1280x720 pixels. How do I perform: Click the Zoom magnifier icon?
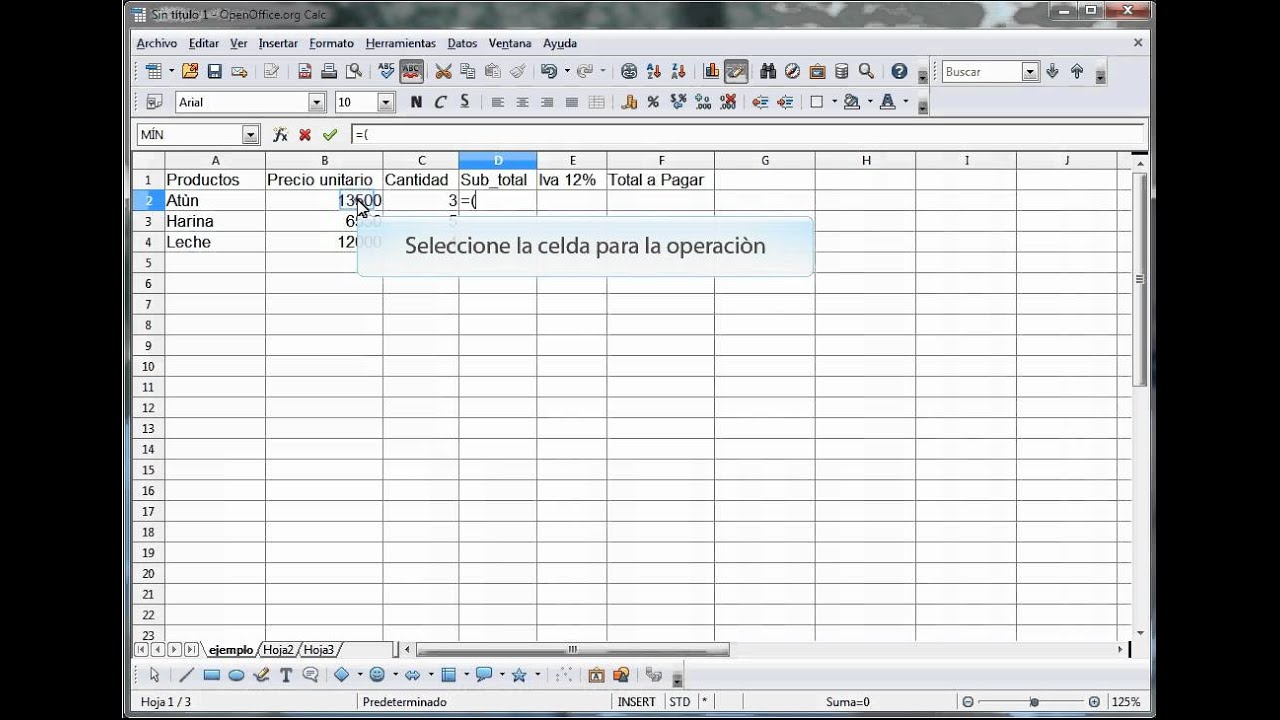866,71
